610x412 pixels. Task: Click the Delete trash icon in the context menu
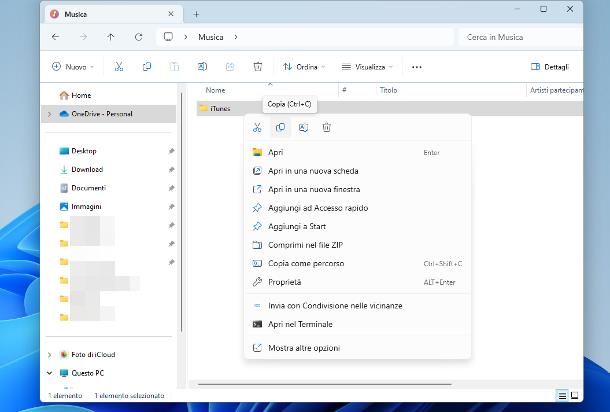[x=326, y=127]
